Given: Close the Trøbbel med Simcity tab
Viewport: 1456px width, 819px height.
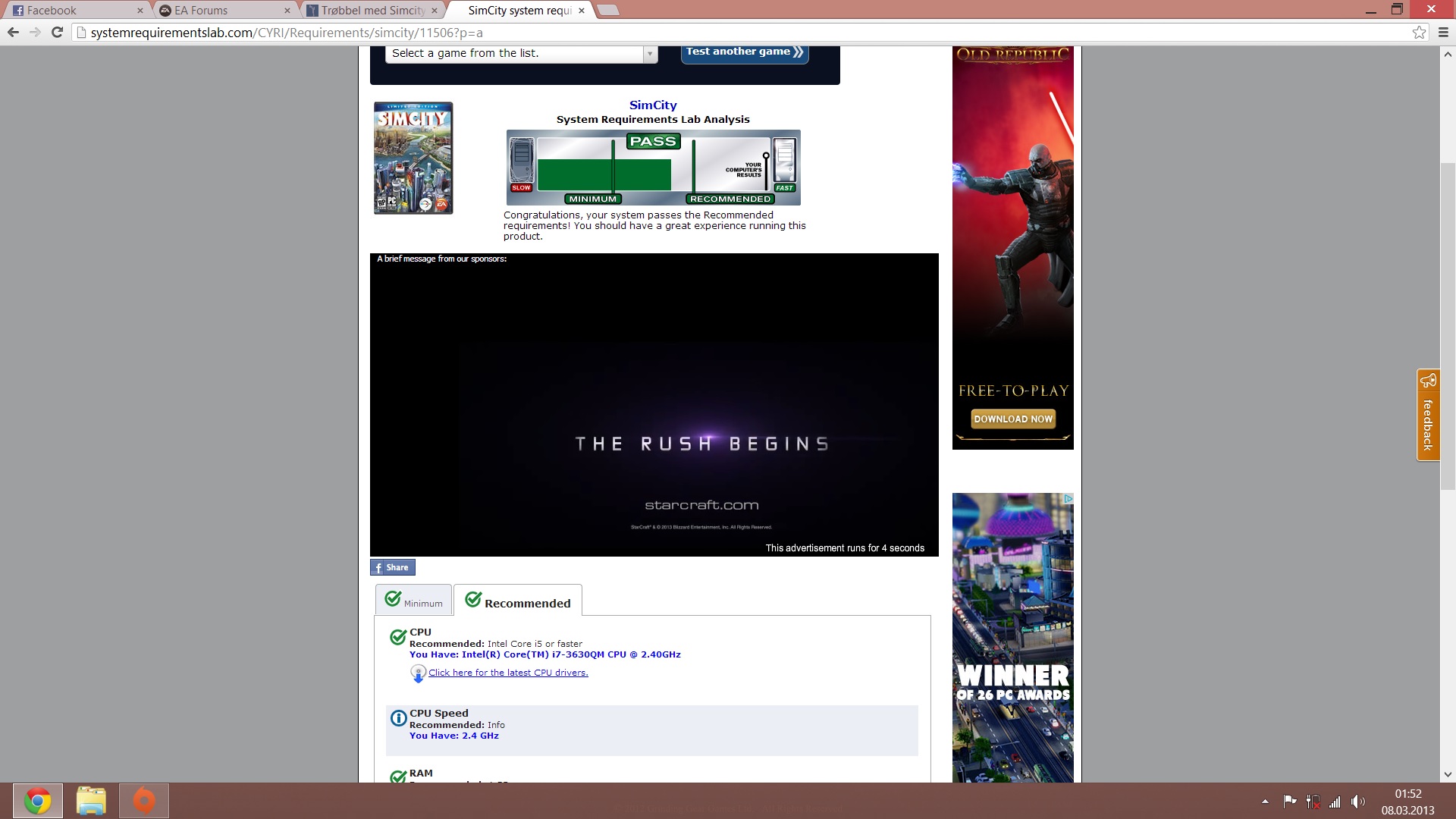Looking at the screenshot, I should [435, 11].
